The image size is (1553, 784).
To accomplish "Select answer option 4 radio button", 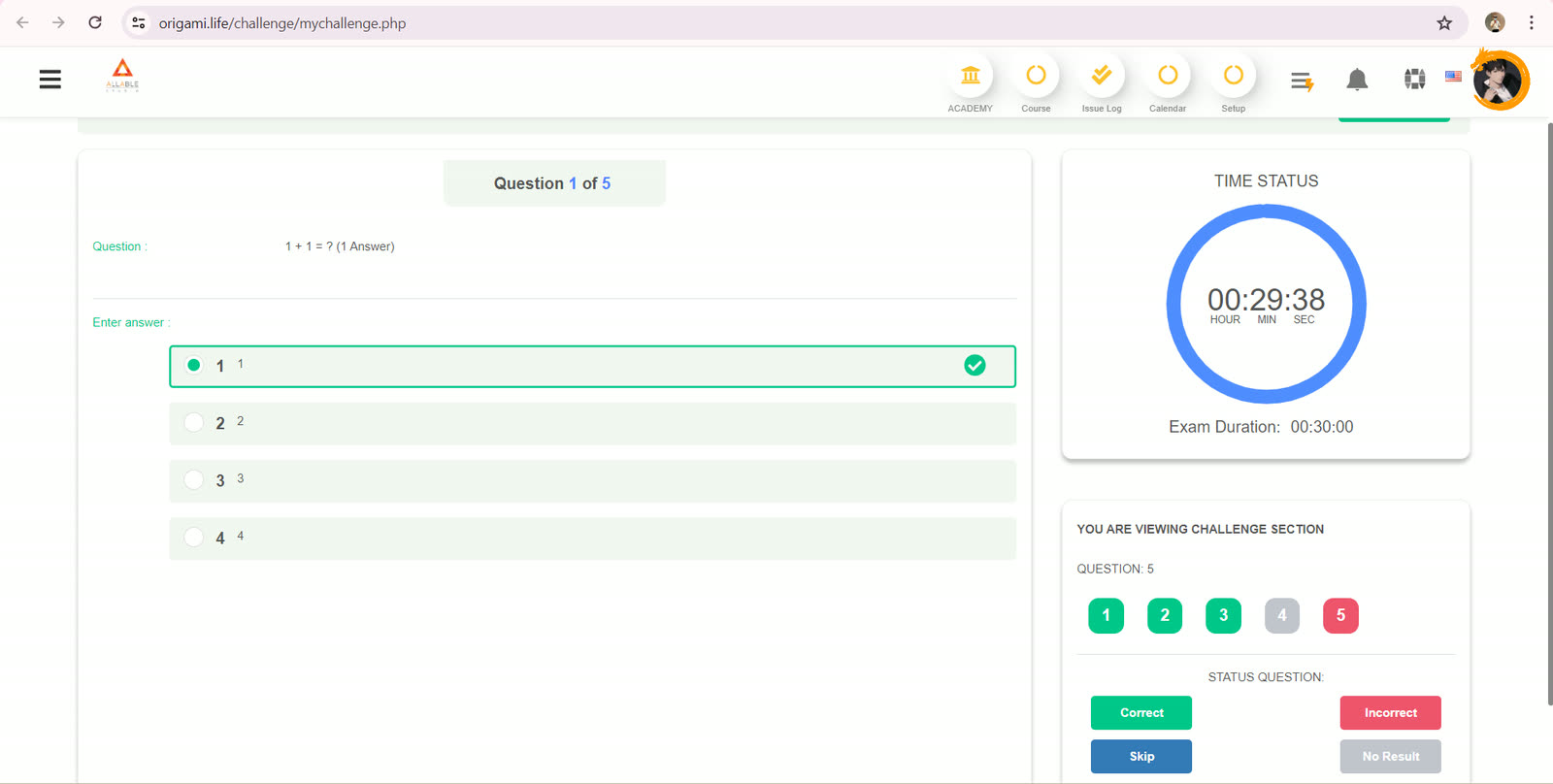I will (x=194, y=537).
